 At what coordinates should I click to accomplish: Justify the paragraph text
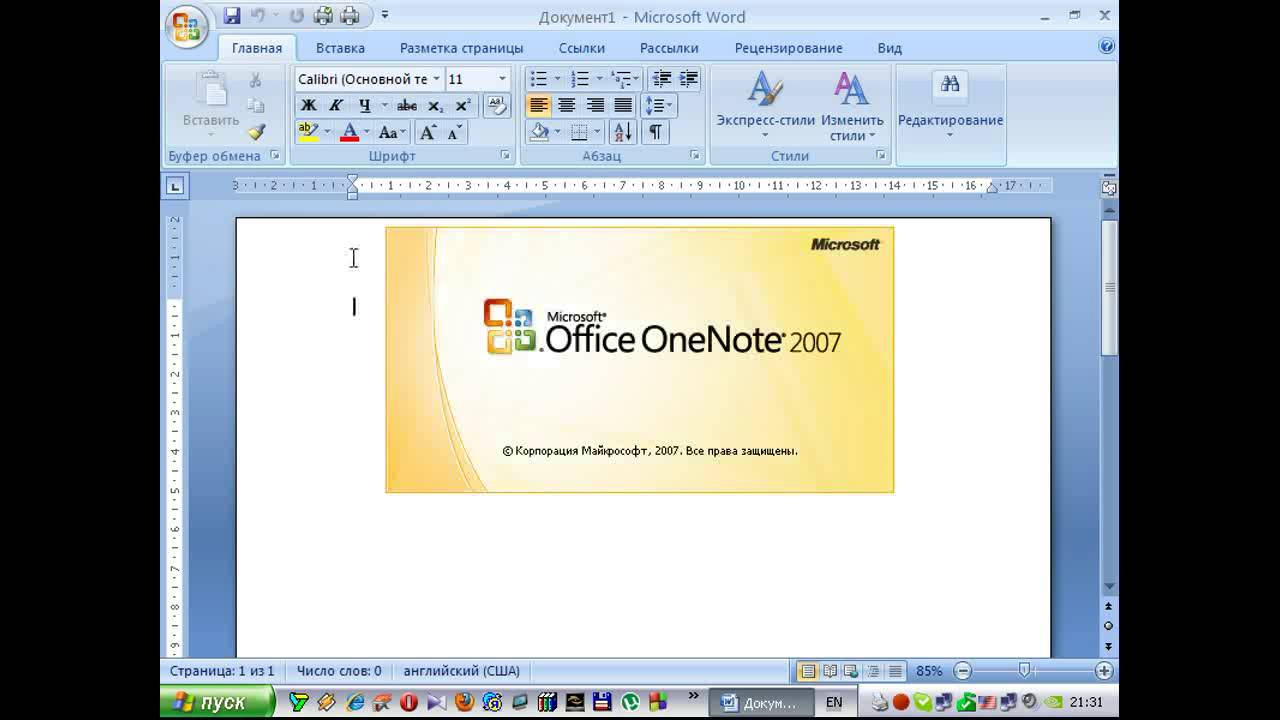[623, 106]
